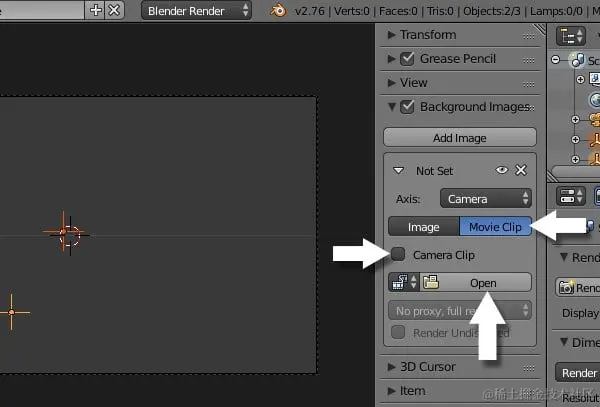Collapse the Dimensions panel in Properties editor
600x407 pixels.
564,342
